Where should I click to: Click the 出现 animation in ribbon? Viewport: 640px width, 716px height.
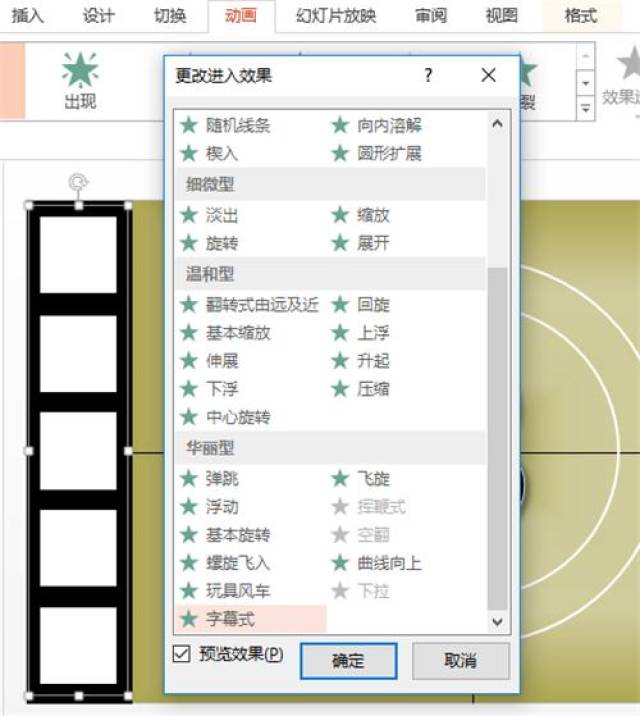click(x=80, y=81)
